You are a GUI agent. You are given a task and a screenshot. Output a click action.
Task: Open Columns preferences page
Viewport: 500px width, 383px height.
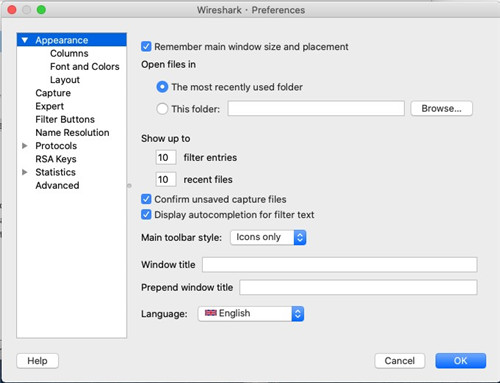pyautogui.click(x=69, y=53)
